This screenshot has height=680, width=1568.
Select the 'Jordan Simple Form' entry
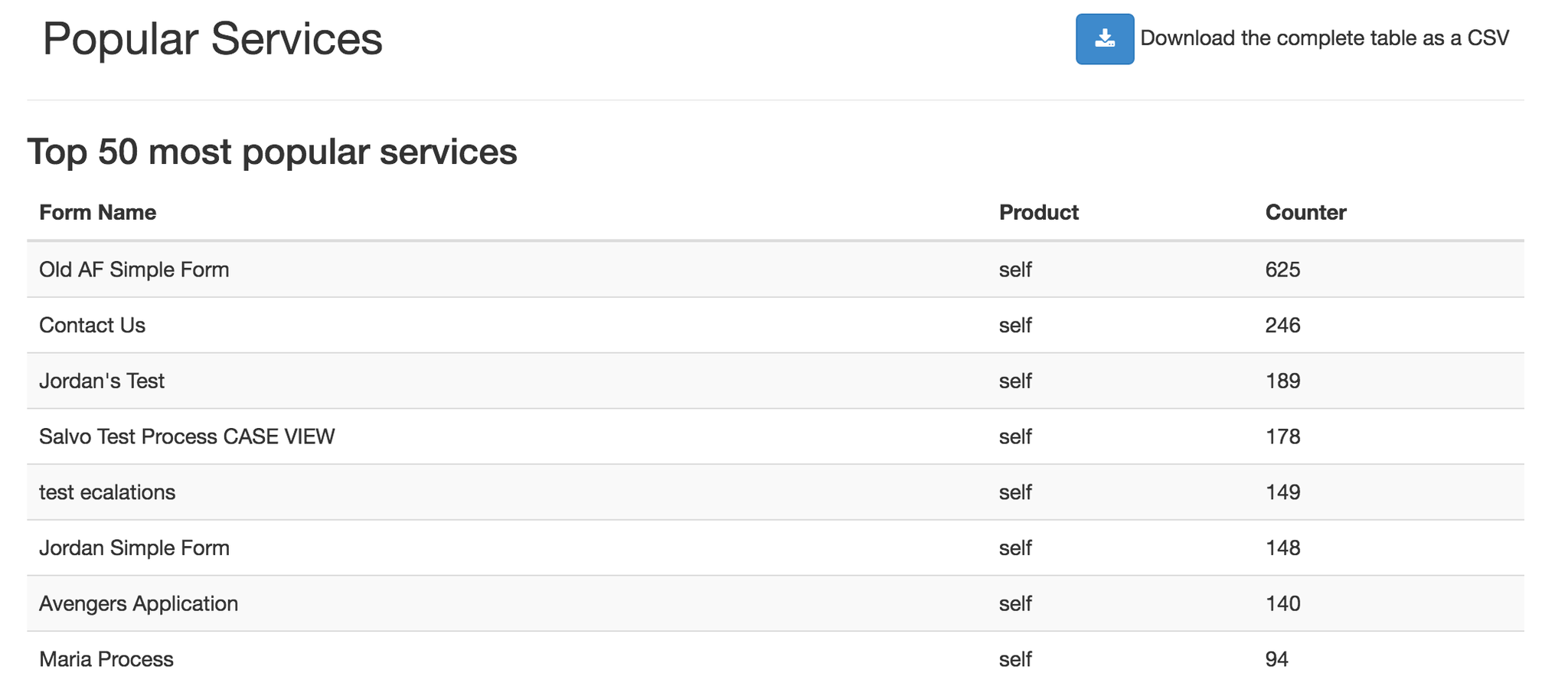pyautogui.click(x=134, y=548)
